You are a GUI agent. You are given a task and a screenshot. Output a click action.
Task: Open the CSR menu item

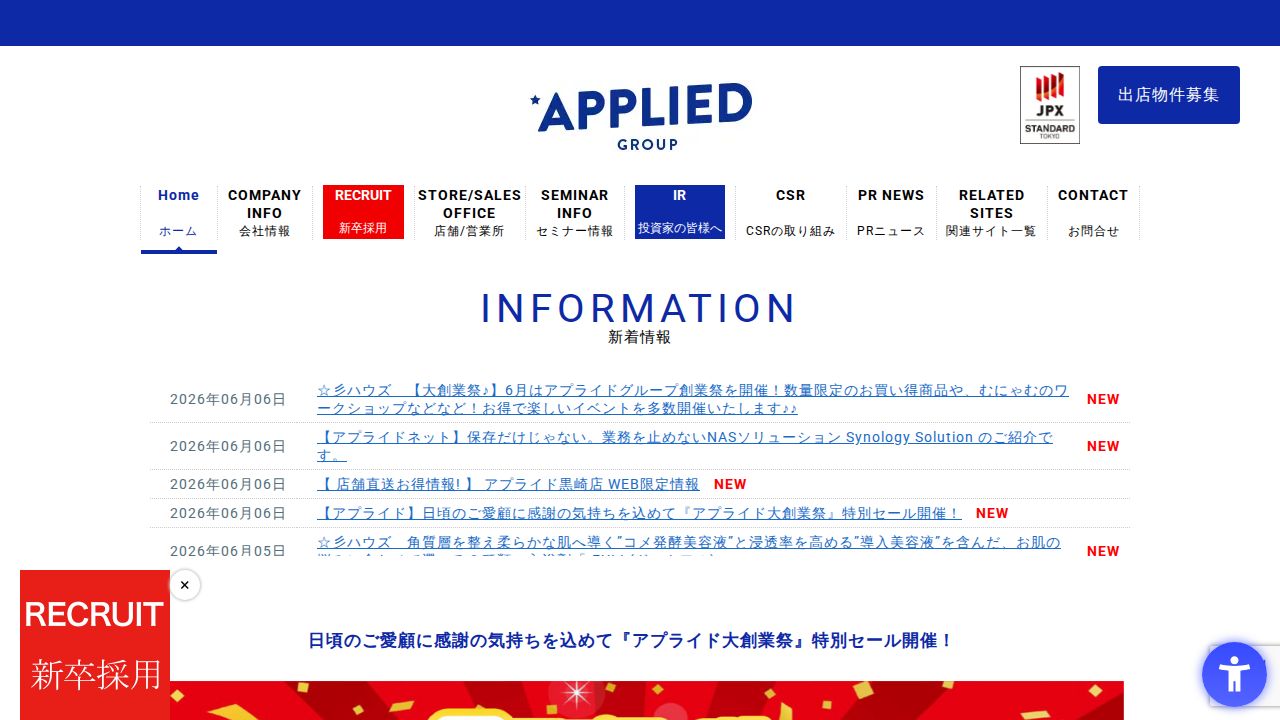pos(790,212)
